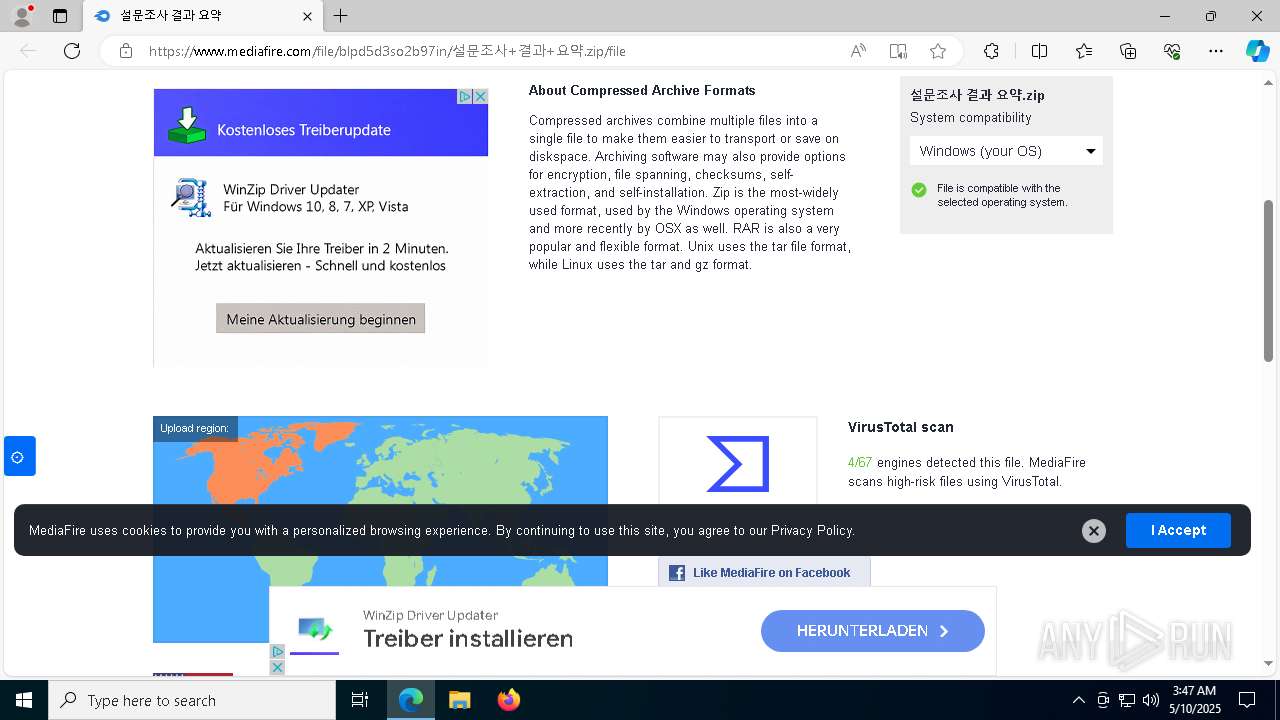Close bottom banner ad X icon
The height and width of the screenshot is (720, 1280).
(x=278, y=667)
